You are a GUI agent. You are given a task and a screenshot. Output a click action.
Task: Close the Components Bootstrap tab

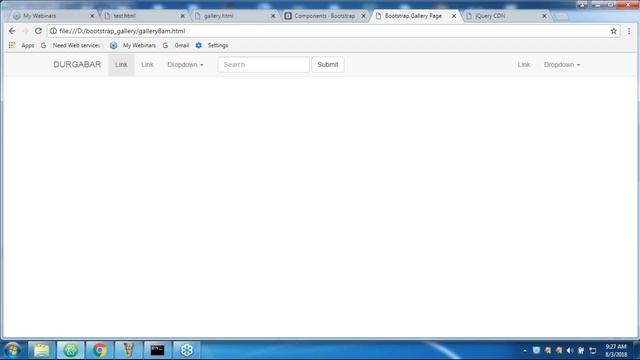tap(363, 16)
